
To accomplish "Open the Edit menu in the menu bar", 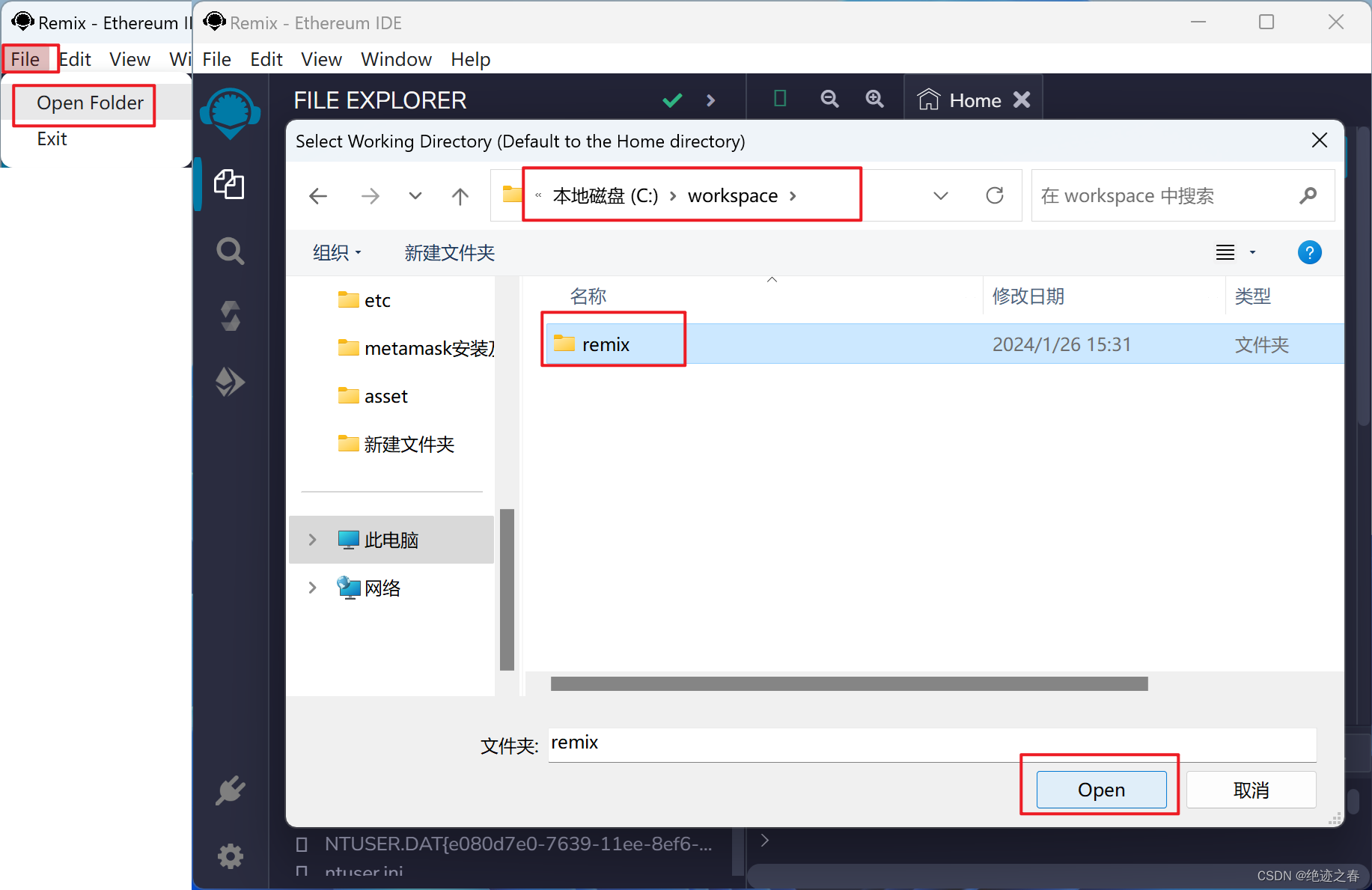I will [266, 59].
